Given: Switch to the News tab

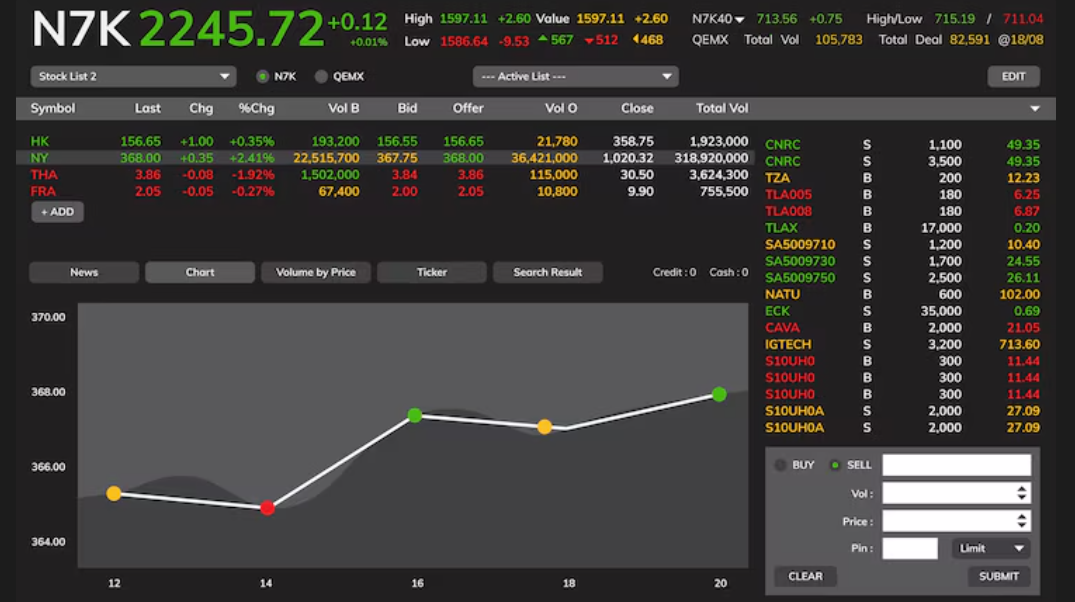Looking at the screenshot, I should point(84,272).
